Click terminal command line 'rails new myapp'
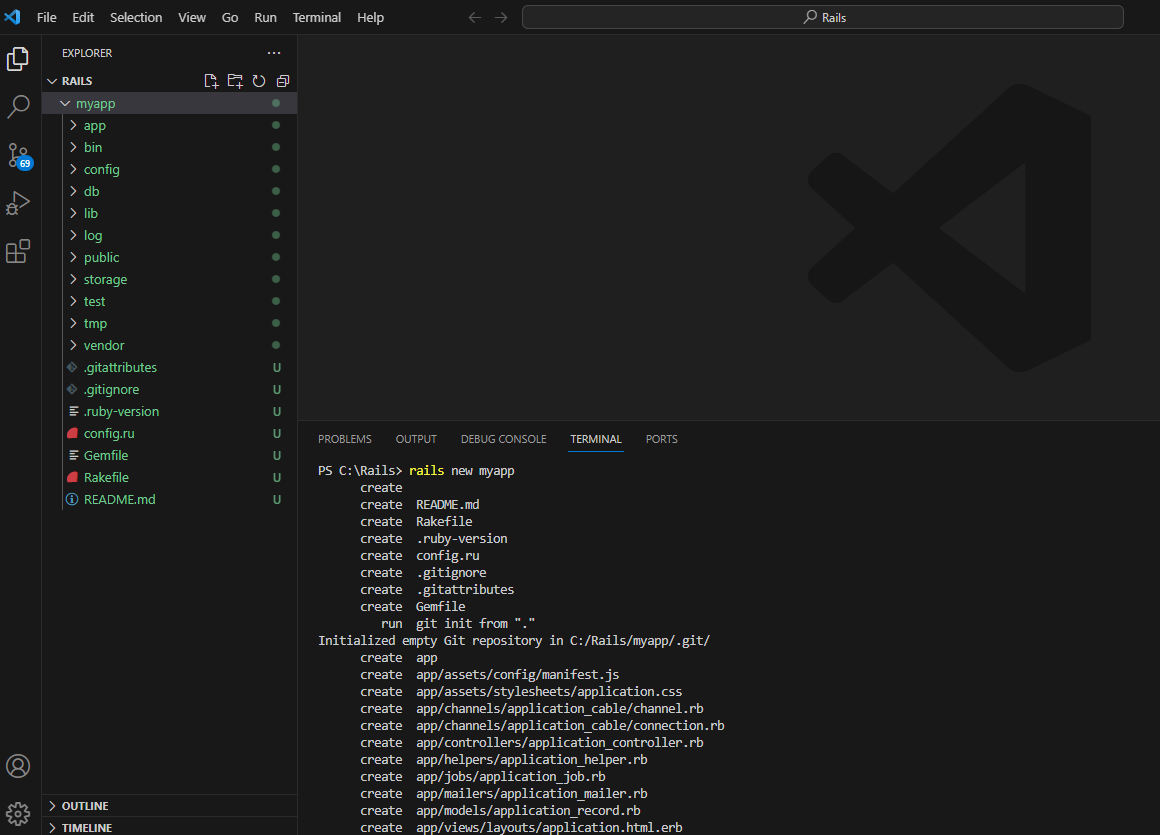 point(462,471)
